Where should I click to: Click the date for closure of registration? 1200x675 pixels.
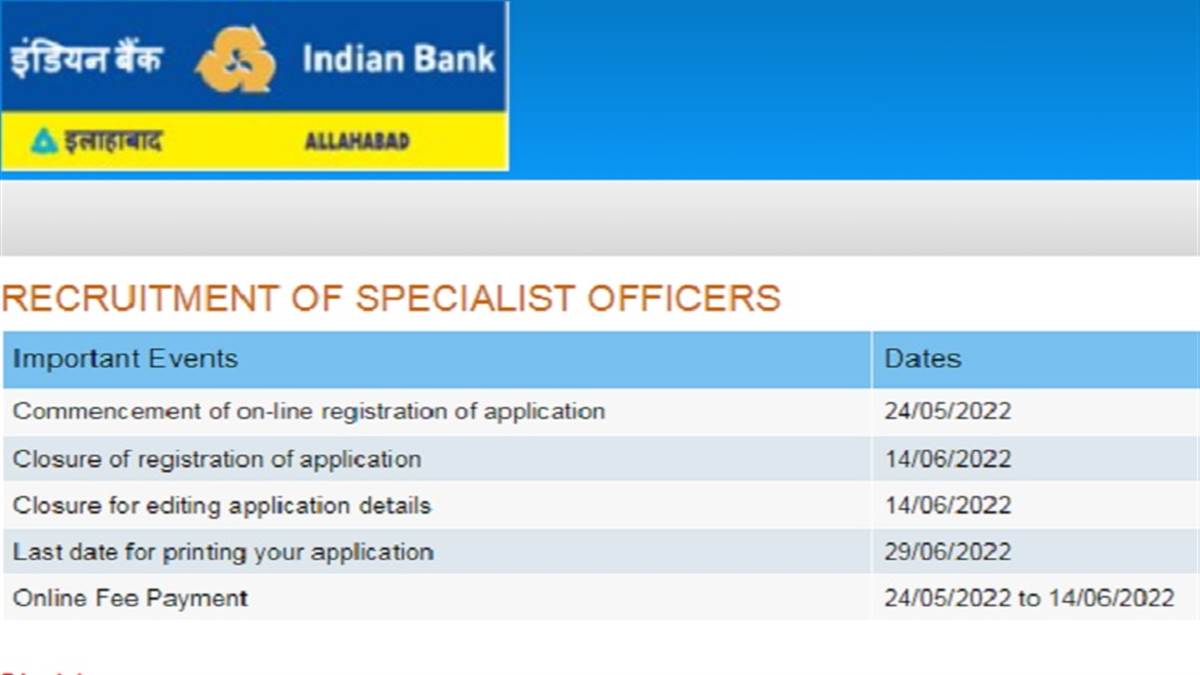point(947,459)
